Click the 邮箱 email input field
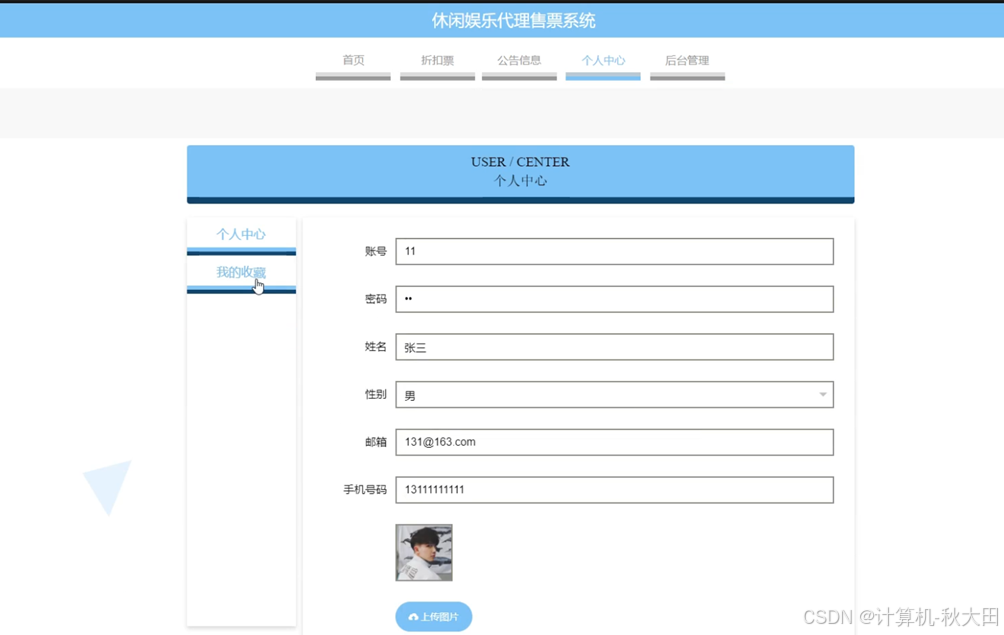The height and width of the screenshot is (635, 1004). [614, 442]
